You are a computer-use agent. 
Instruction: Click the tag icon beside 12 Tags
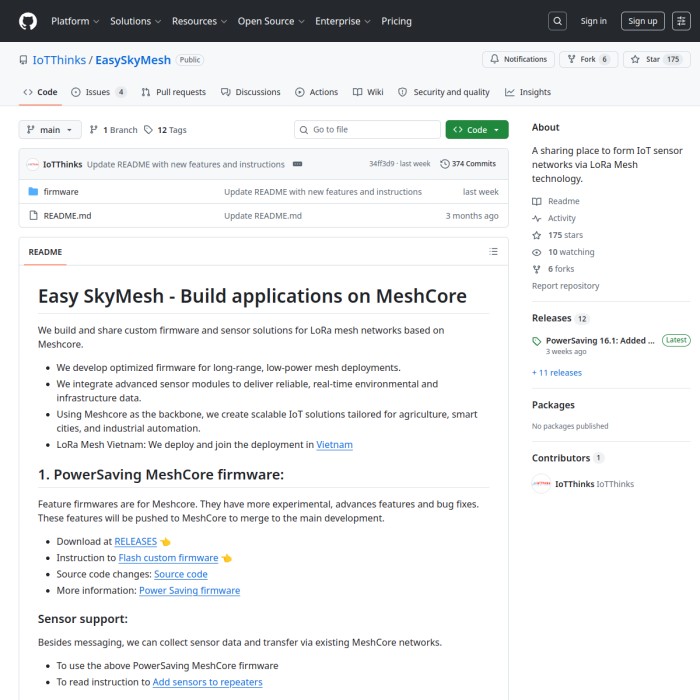(148, 129)
